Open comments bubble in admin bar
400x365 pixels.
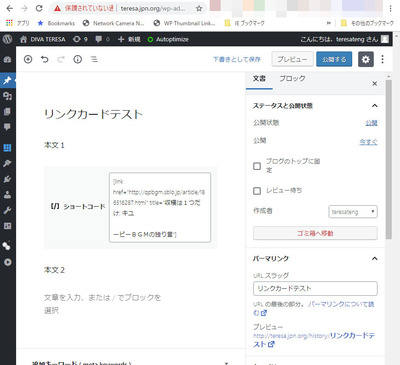[102, 39]
